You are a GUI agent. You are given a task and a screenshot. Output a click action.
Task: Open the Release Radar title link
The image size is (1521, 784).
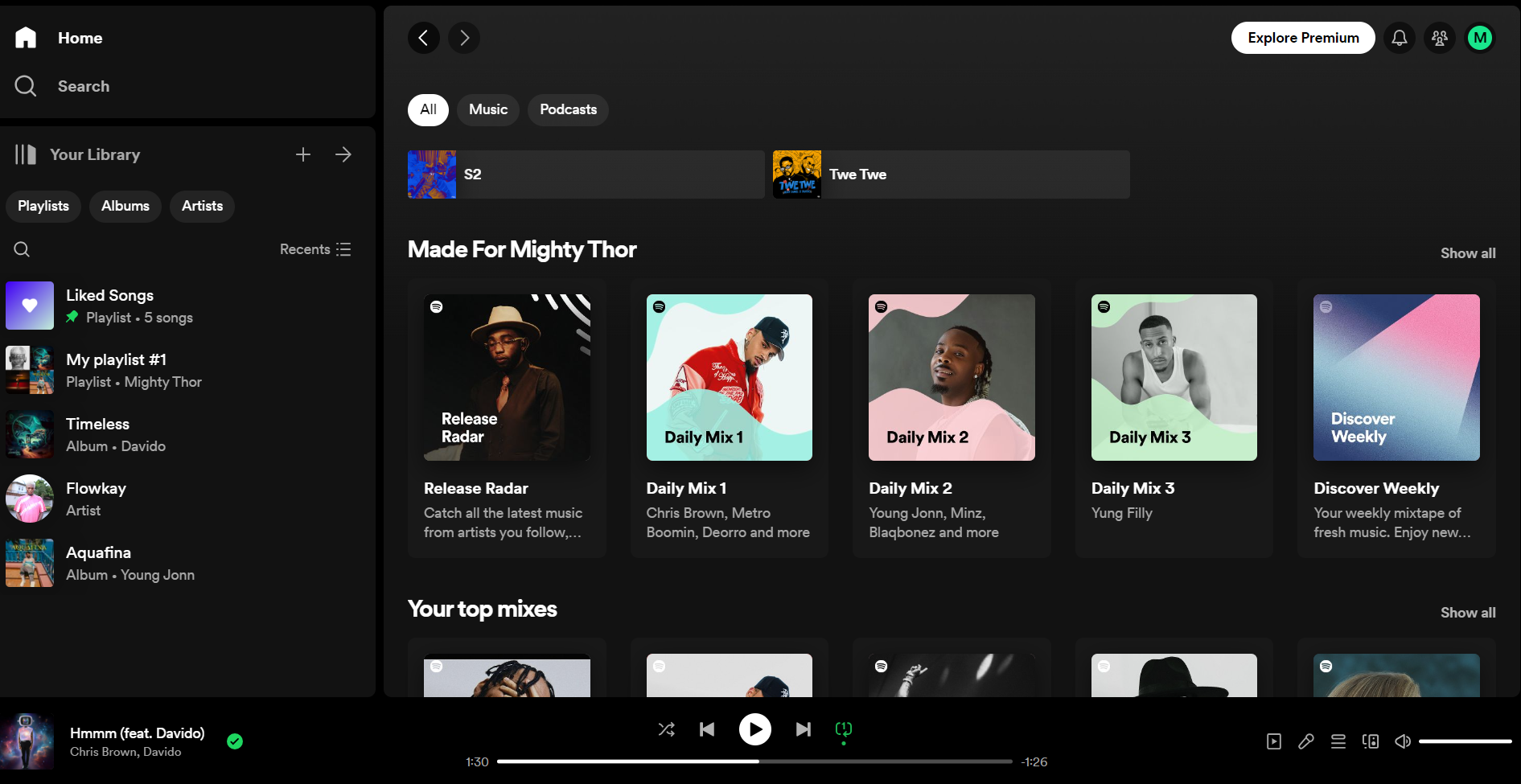(x=476, y=488)
